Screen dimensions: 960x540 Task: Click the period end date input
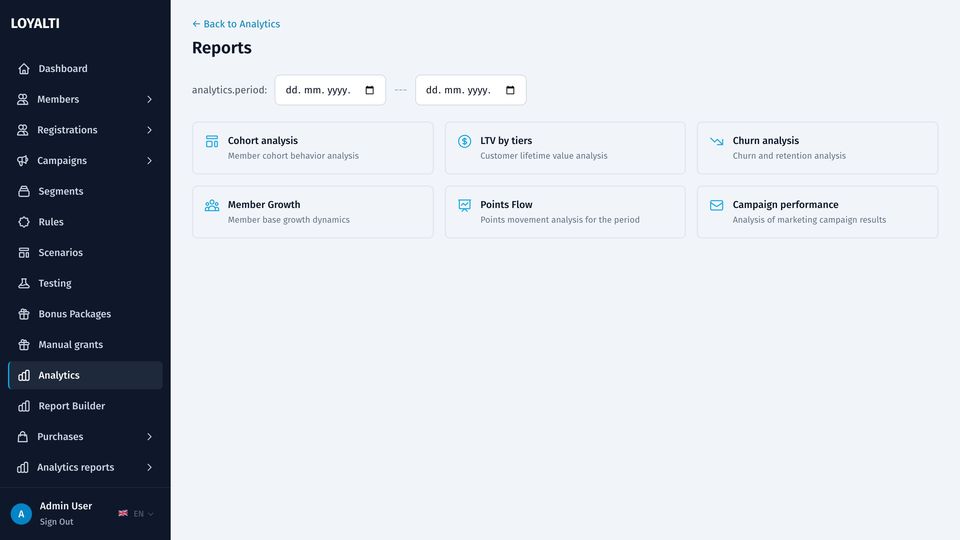[471, 90]
